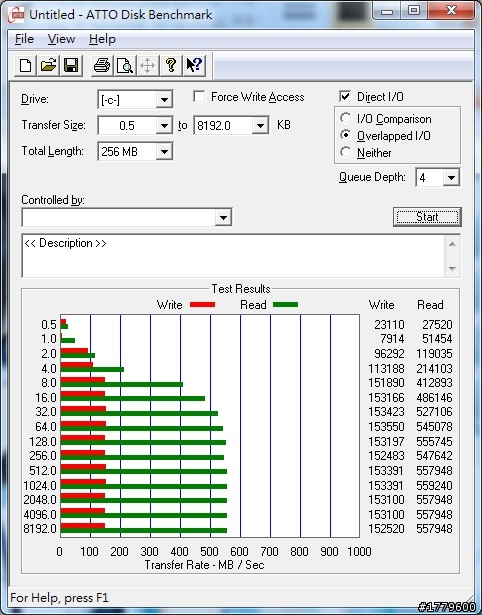Close the ATTO Disk Benchmark window
Image resolution: width=482 pixels, height=615 pixels.
click(x=451, y=10)
